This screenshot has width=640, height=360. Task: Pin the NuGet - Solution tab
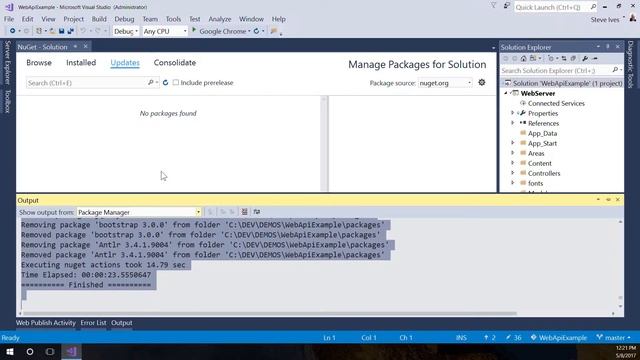(76, 47)
